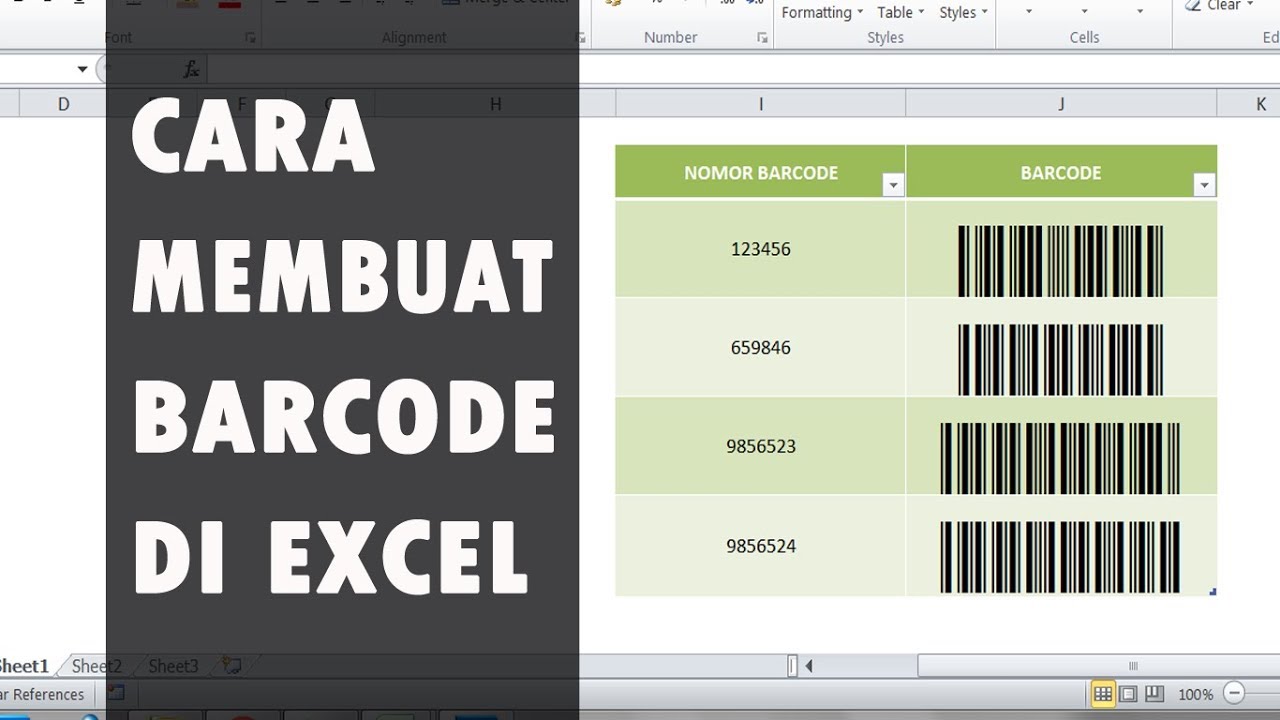Click the horizontal scrollbar left arrow
1280x720 pixels.
(809, 666)
